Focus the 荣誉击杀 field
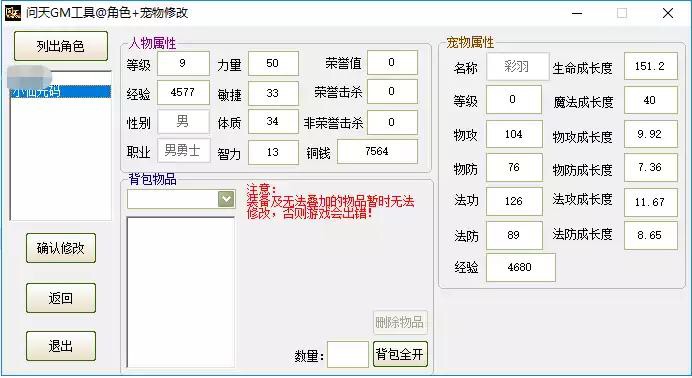Image resolution: width=692 pixels, height=378 pixels. point(392,92)
